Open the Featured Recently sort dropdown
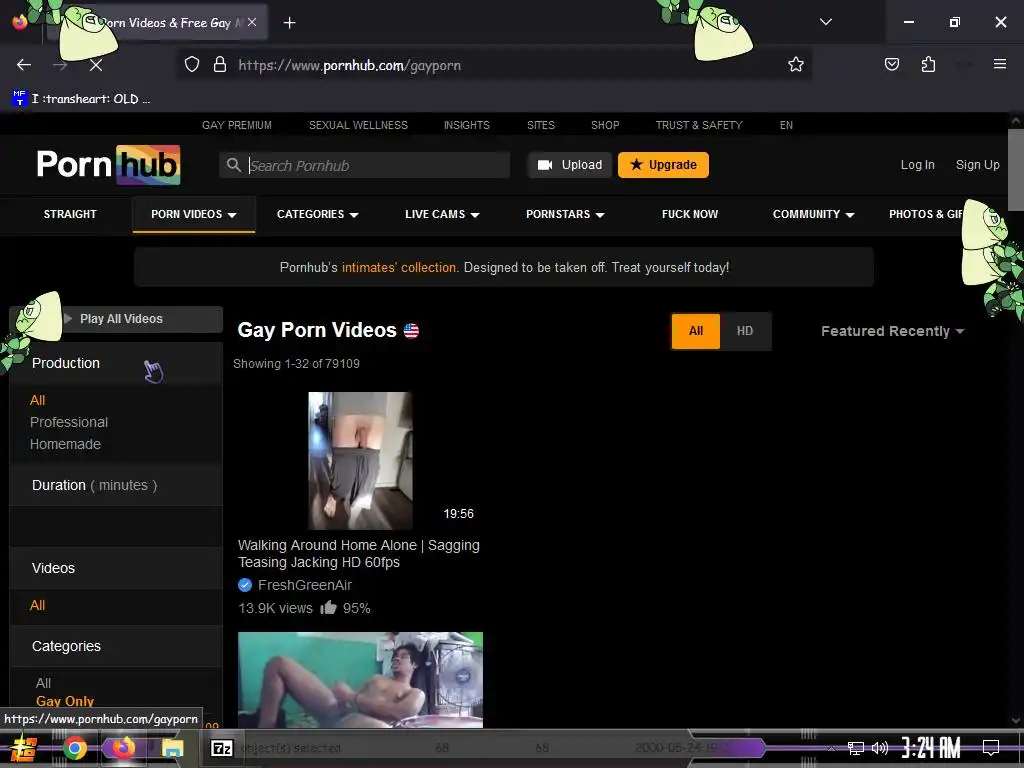This screenshot has height=768, width=1024. [x=892, y=331]
